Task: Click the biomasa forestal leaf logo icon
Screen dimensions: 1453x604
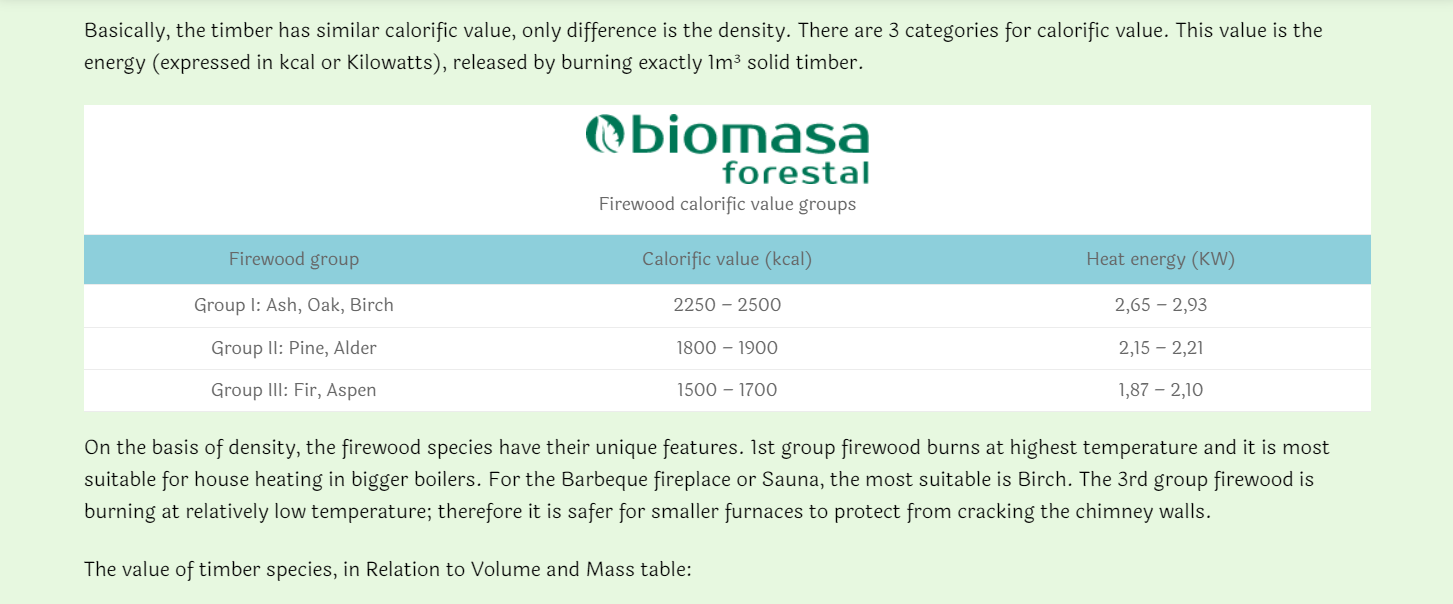Action: [603, 134]
